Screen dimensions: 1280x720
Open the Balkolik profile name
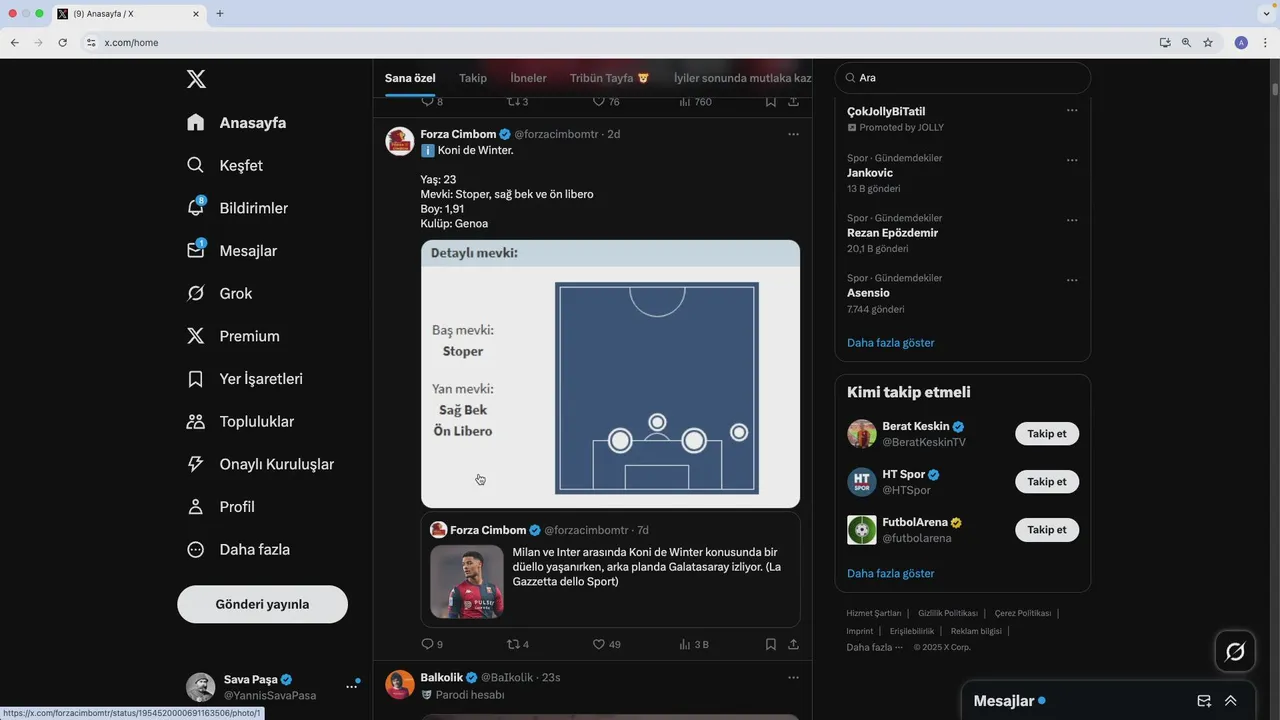pos(441,677)
